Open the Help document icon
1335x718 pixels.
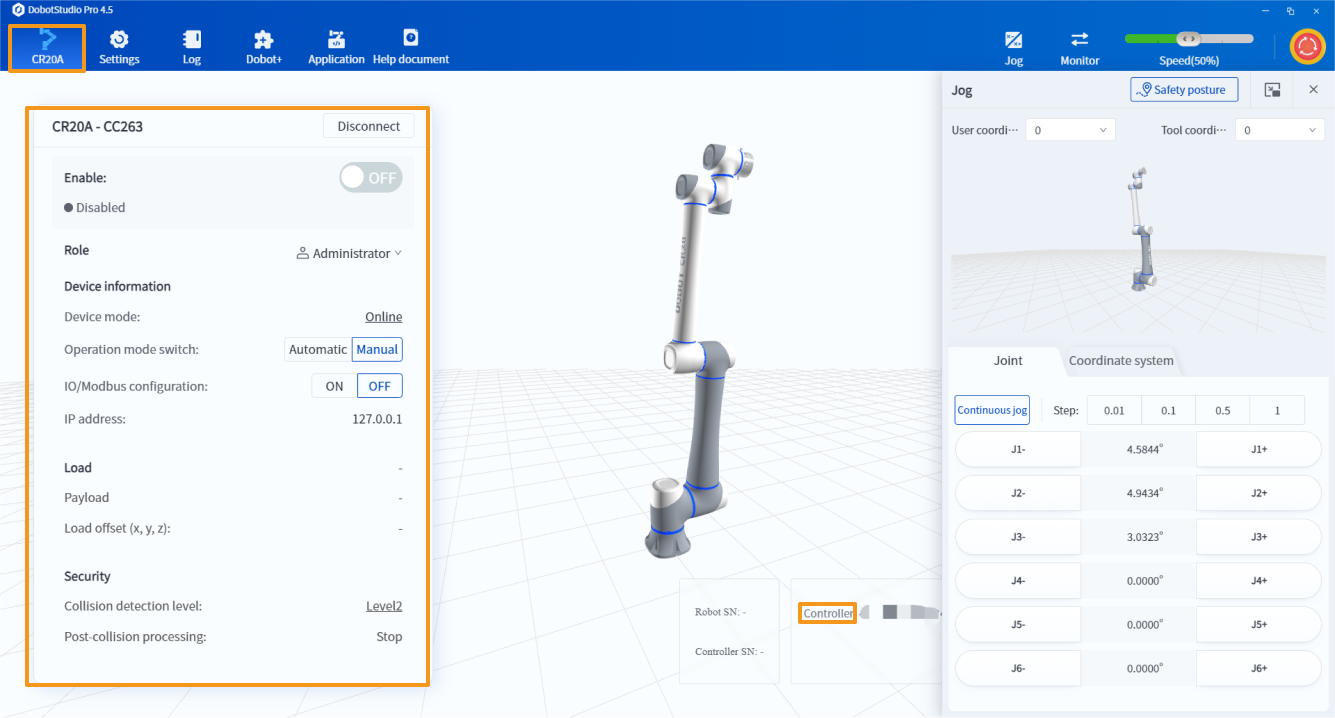(x=410, y=38)
